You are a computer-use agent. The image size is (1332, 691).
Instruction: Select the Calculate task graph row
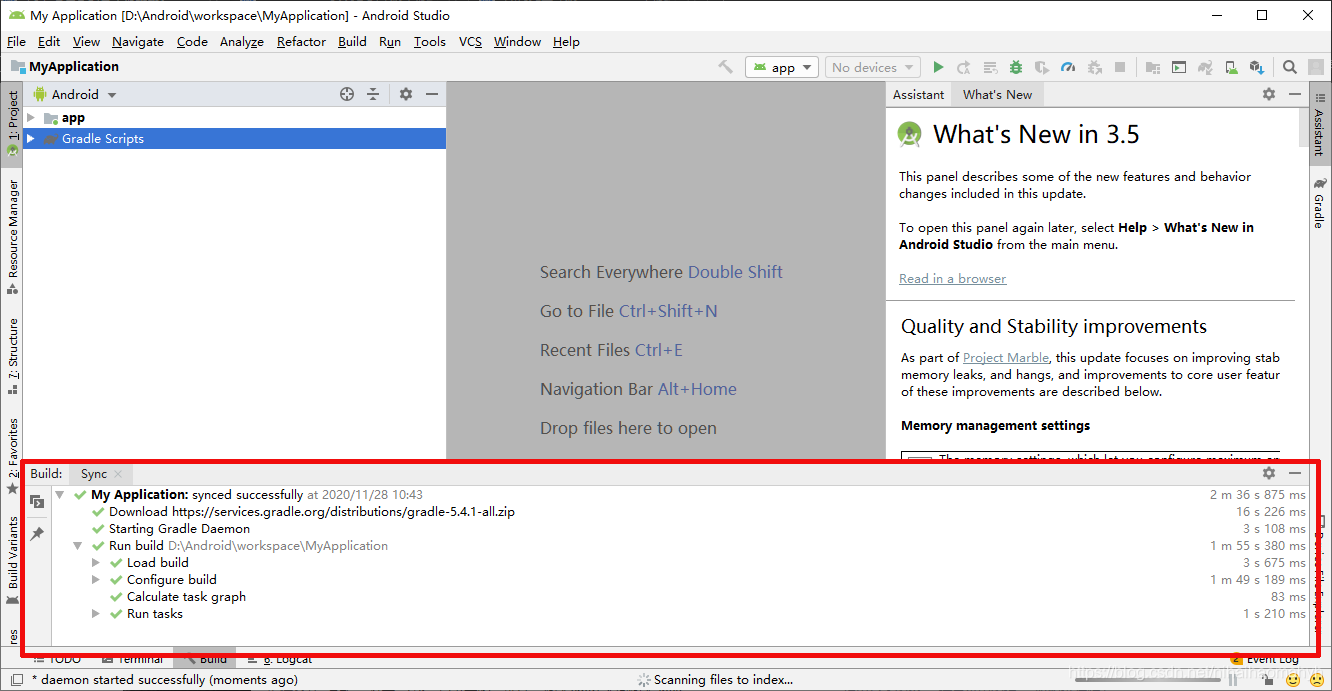[680, 597]
